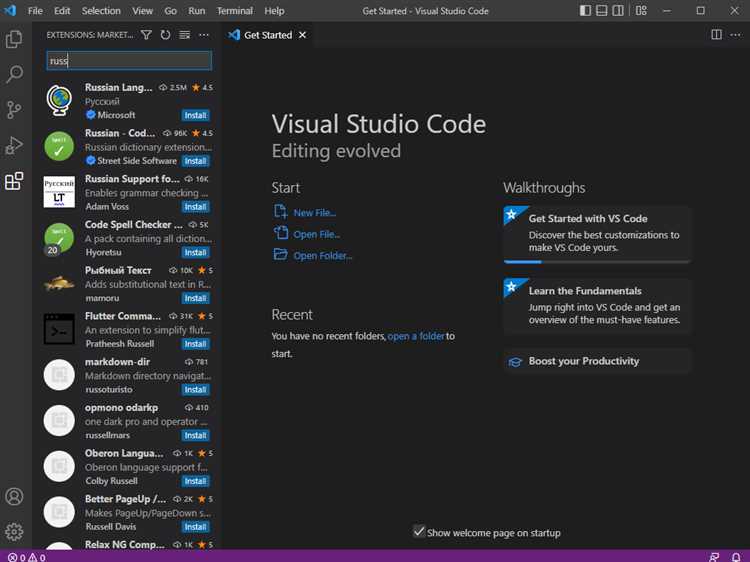Open the Manage gear icon
The image size is (750, 562).
pyautogui.click(x=14, y=531)
